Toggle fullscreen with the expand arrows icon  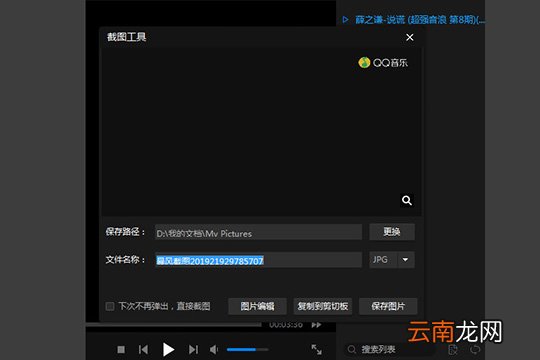316,349
